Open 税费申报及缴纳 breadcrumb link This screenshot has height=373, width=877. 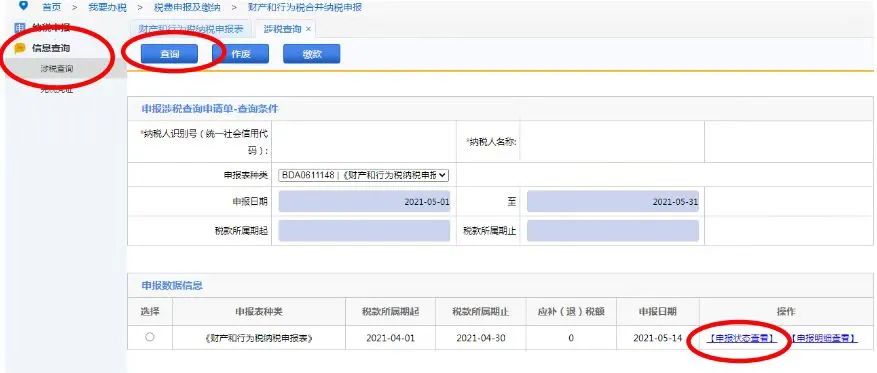click(x=187, y=7)
